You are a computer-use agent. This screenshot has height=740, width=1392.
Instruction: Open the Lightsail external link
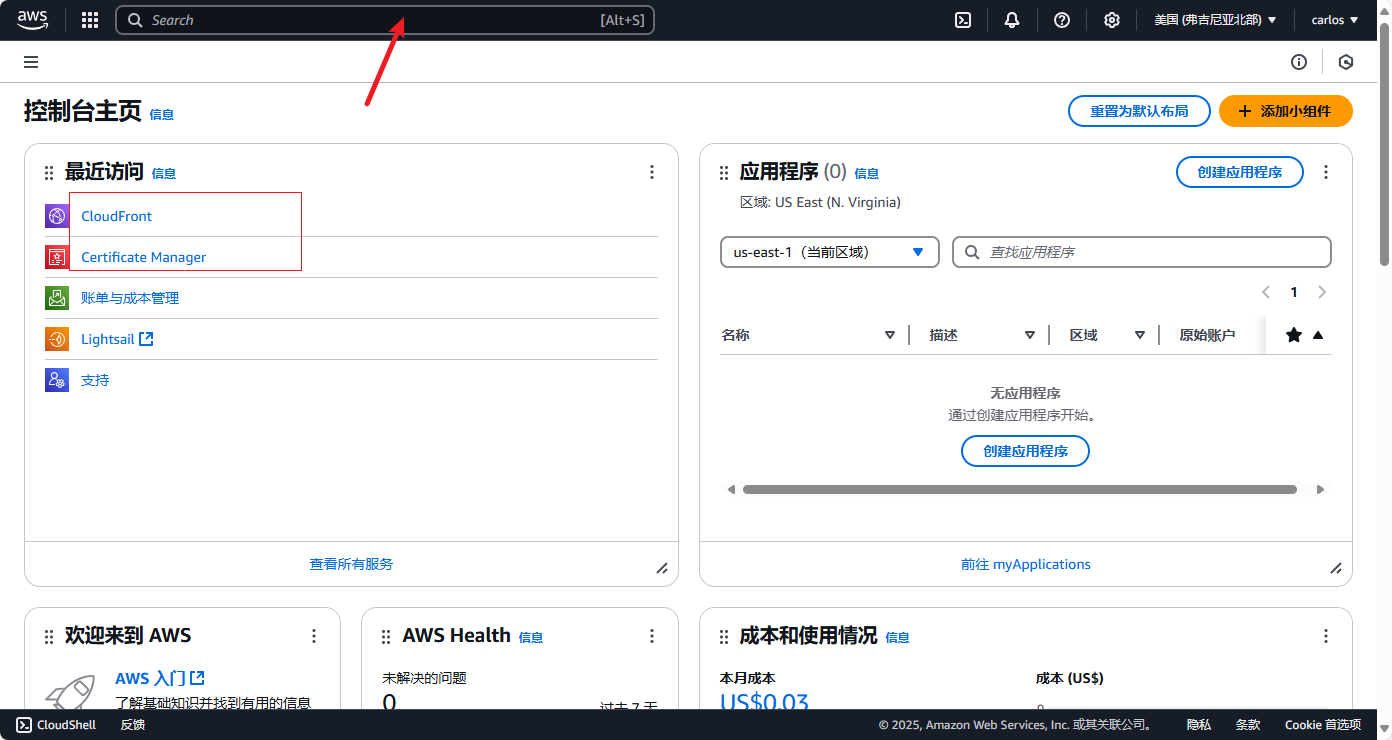(117, 339)
